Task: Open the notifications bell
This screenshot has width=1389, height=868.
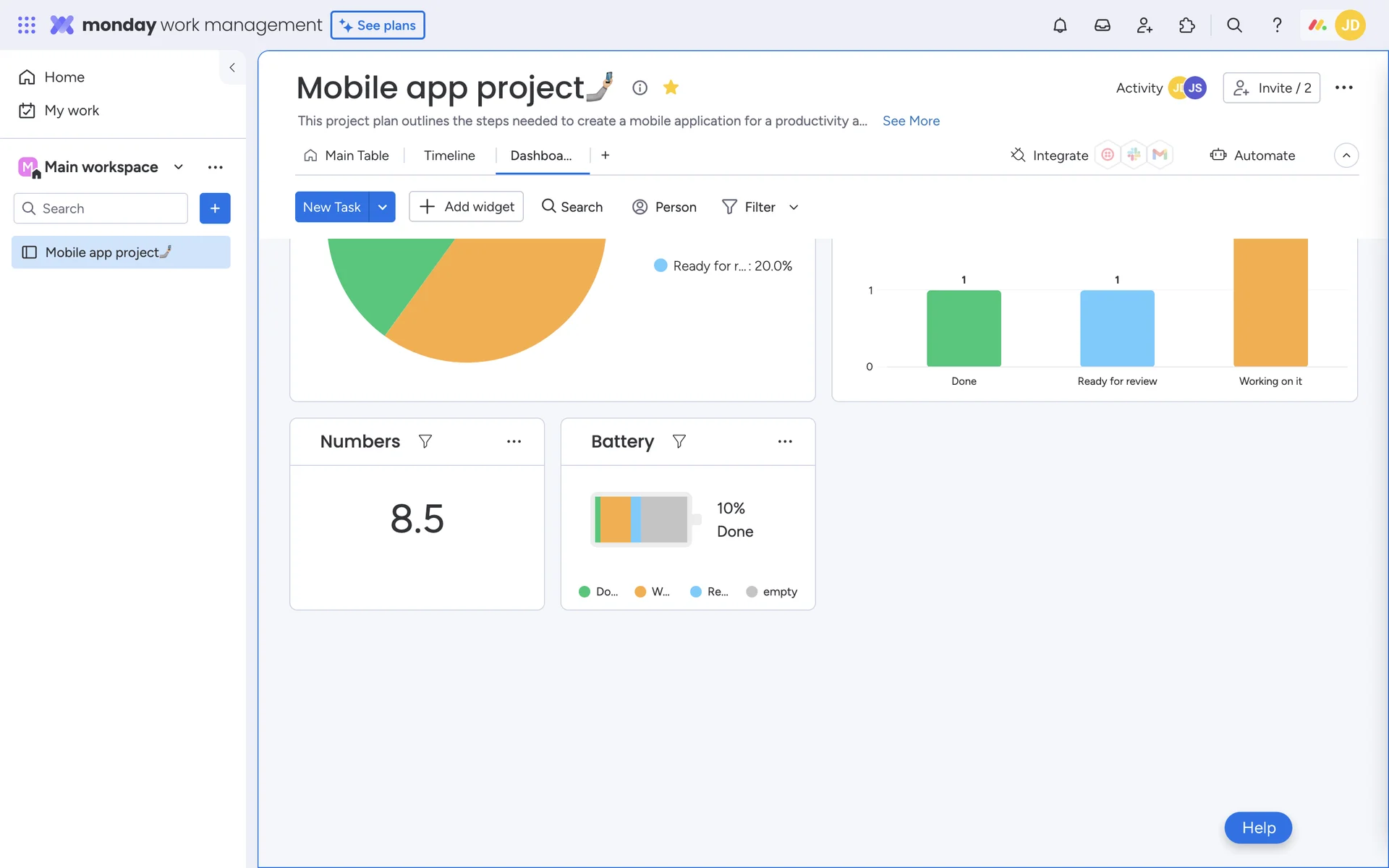Action: 1060,25
